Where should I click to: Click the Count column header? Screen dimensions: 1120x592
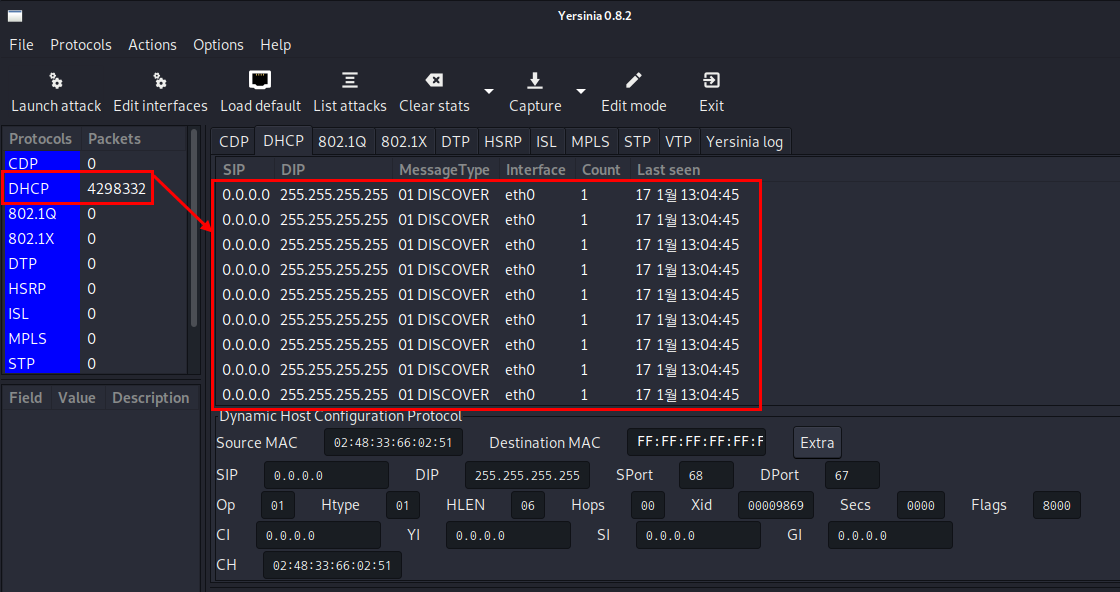602,170
